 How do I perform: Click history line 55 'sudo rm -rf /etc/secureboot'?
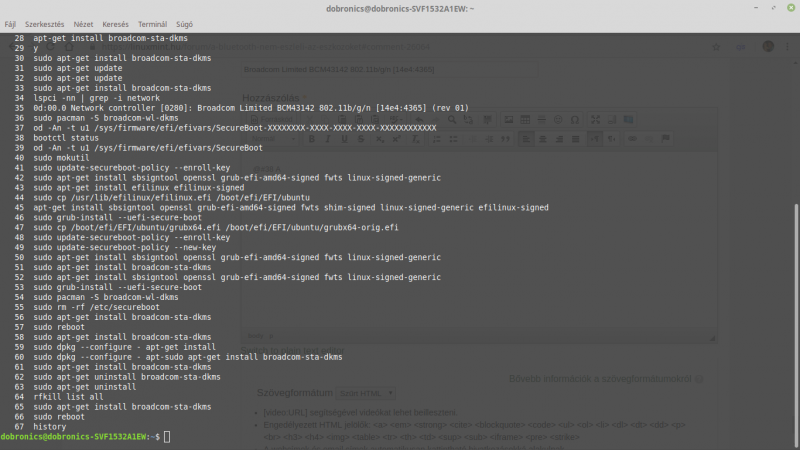(96, 307)
